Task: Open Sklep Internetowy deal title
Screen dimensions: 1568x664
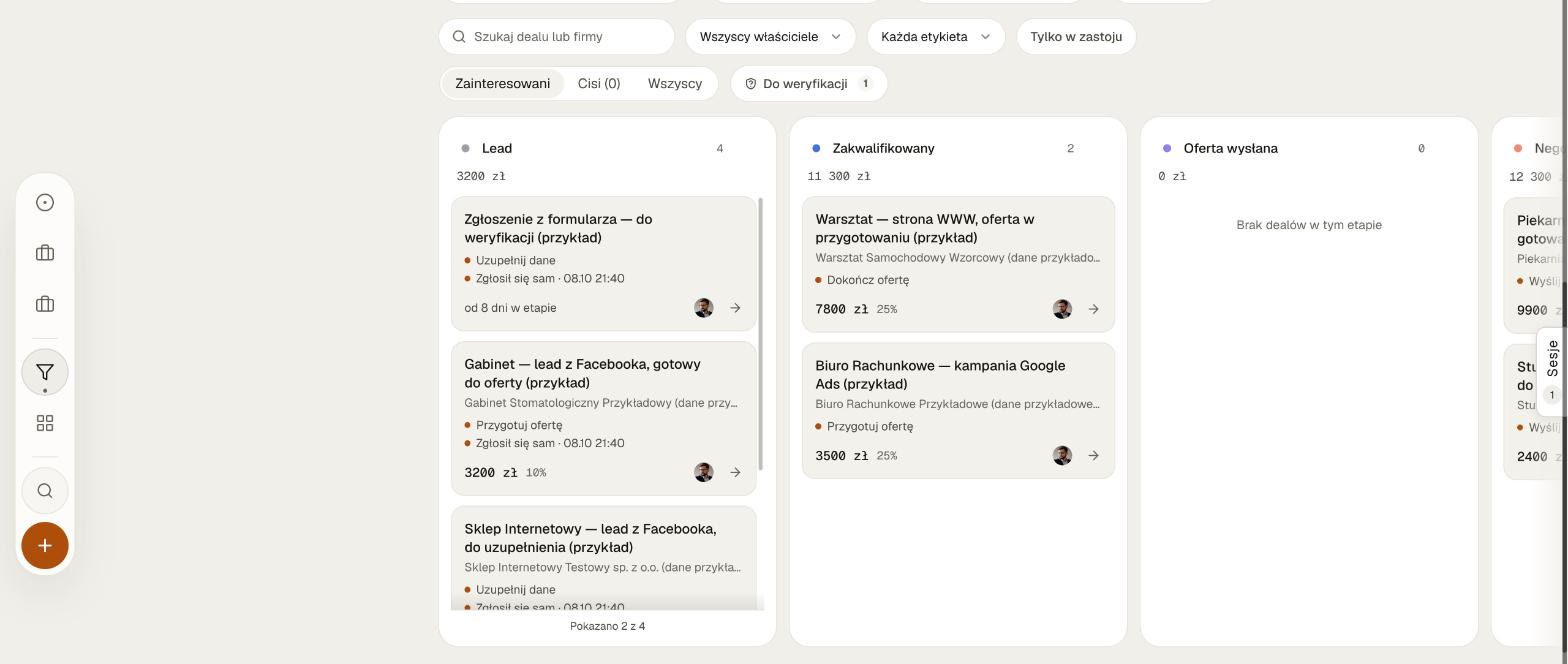Action: tap(590, 538)
